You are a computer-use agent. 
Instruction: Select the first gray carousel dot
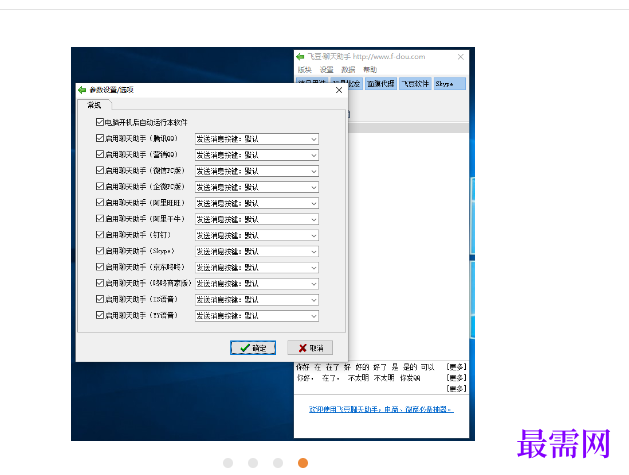[x=228, y=463]
